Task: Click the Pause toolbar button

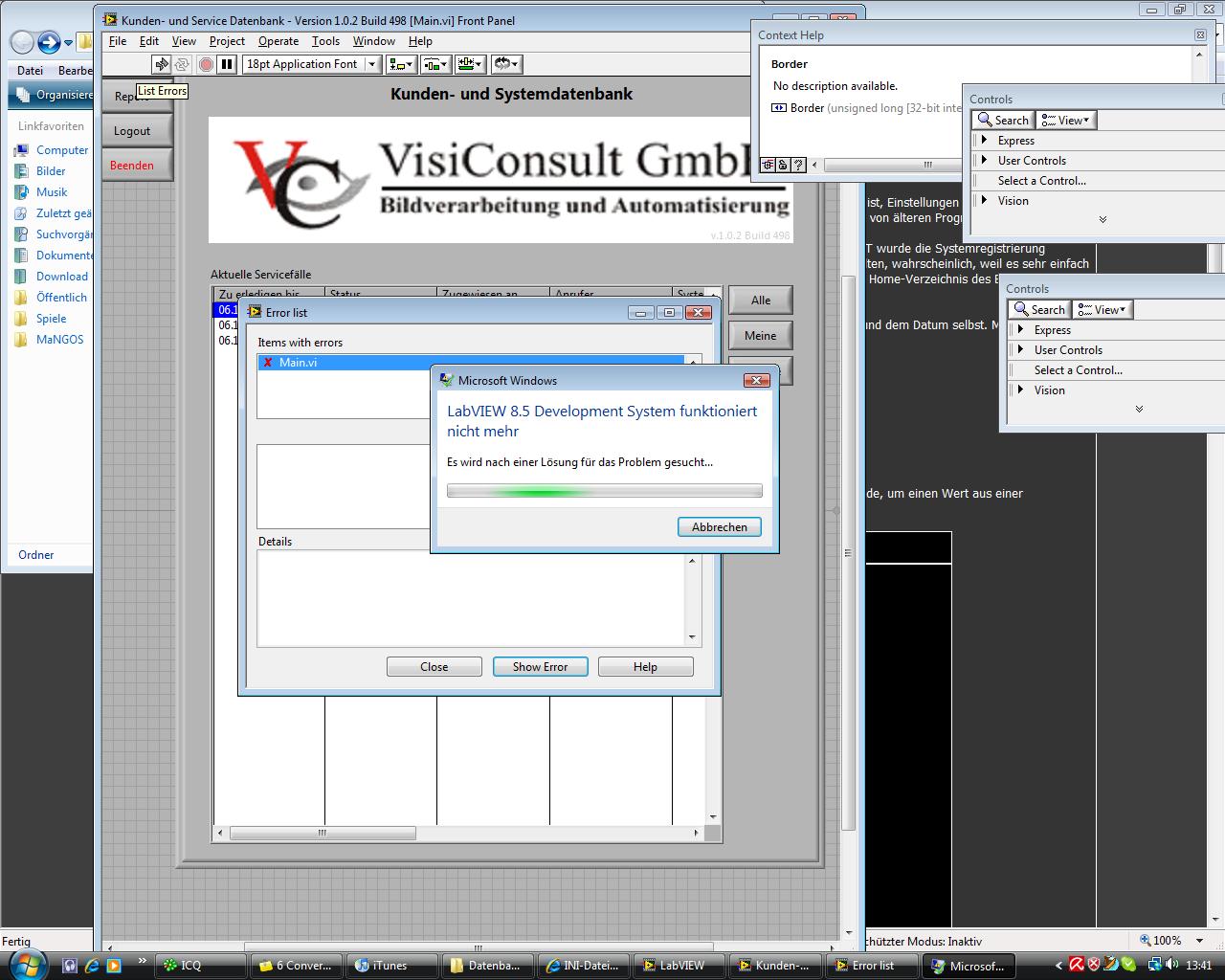Action: tap(227, 64)
